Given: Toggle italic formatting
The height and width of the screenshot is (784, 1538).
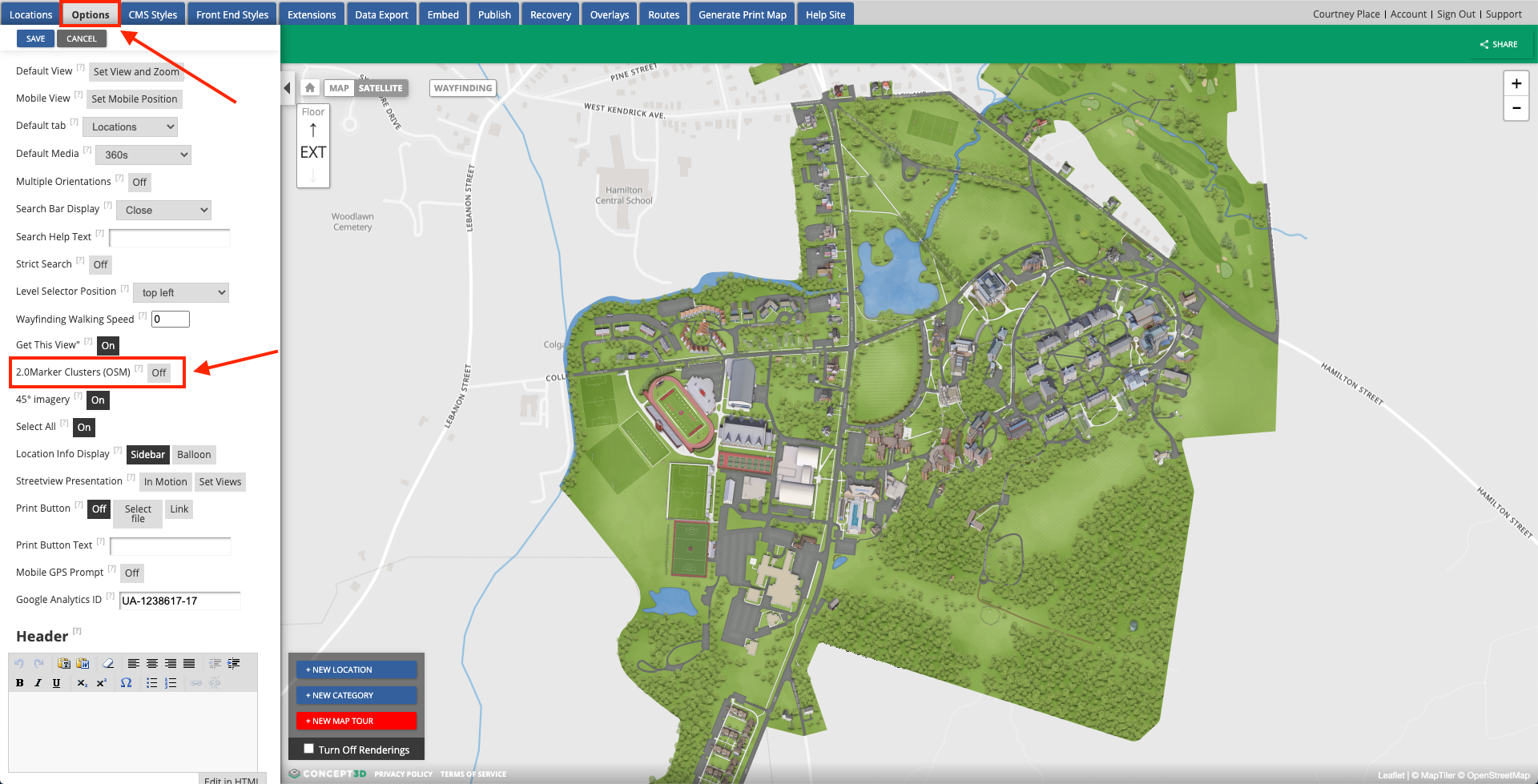Looking at the screenshot, I should coord(38,683).
